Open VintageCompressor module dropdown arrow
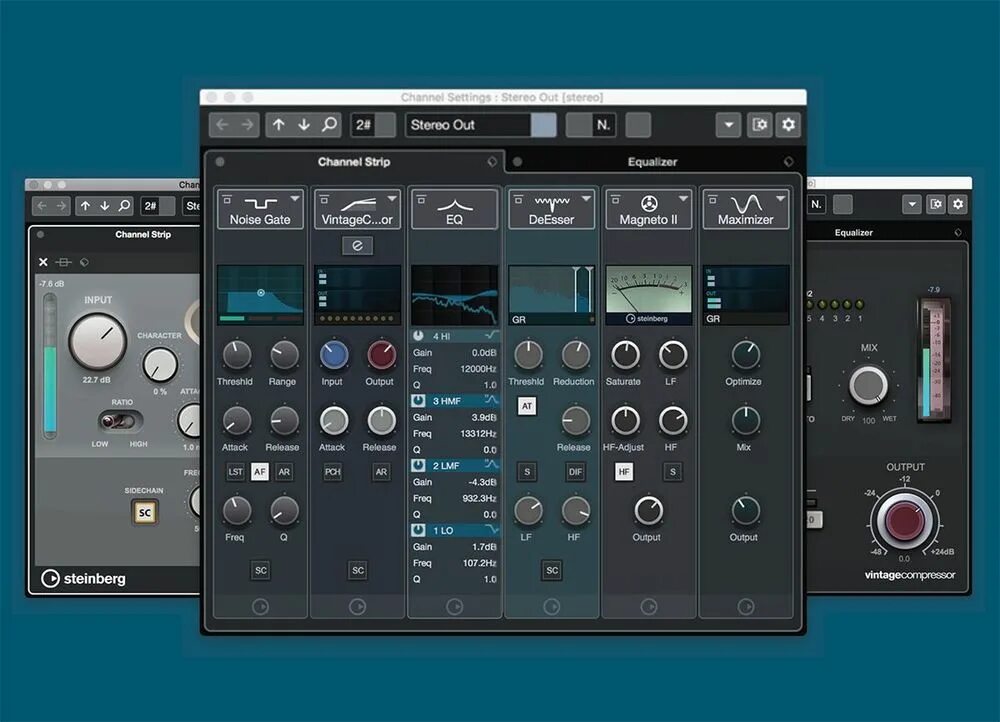1000x722 pixels. (392, 199)
